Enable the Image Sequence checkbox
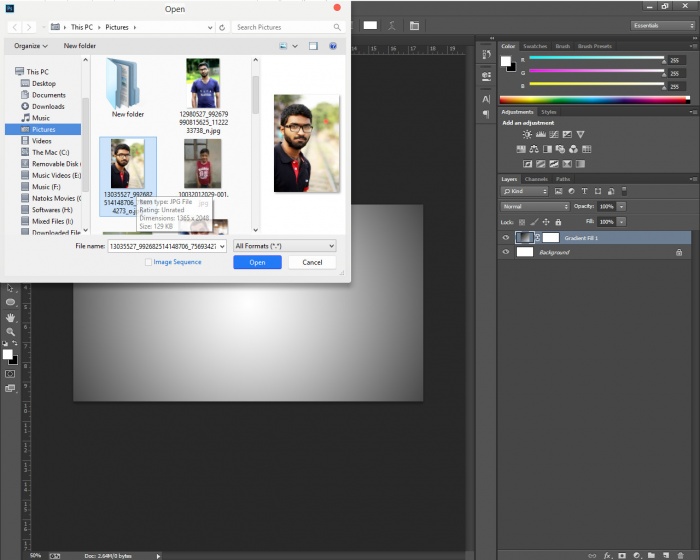 [149, 262]
